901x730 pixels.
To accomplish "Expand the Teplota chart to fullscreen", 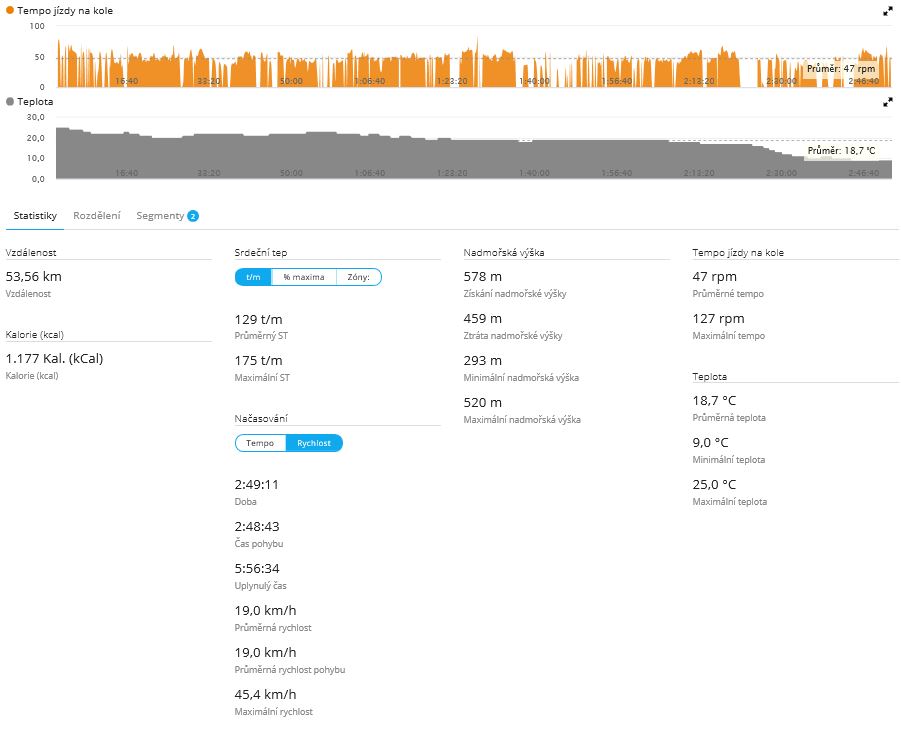I will coord(887,102).
